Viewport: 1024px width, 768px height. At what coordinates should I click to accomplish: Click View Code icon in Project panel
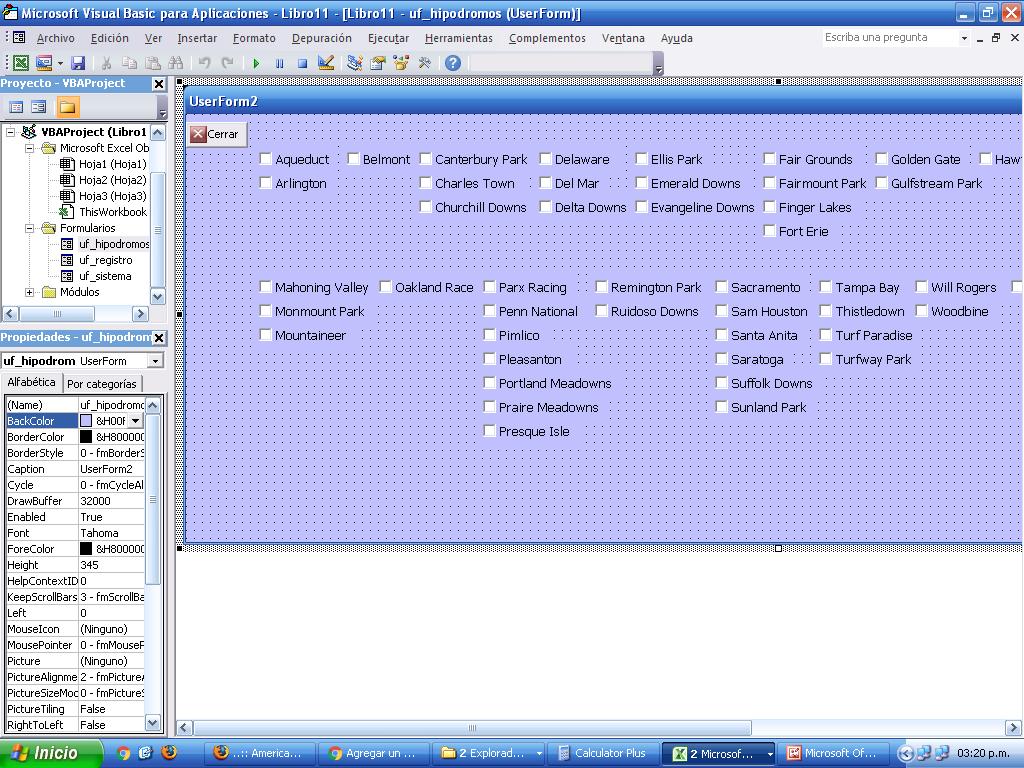click(16, 106)
